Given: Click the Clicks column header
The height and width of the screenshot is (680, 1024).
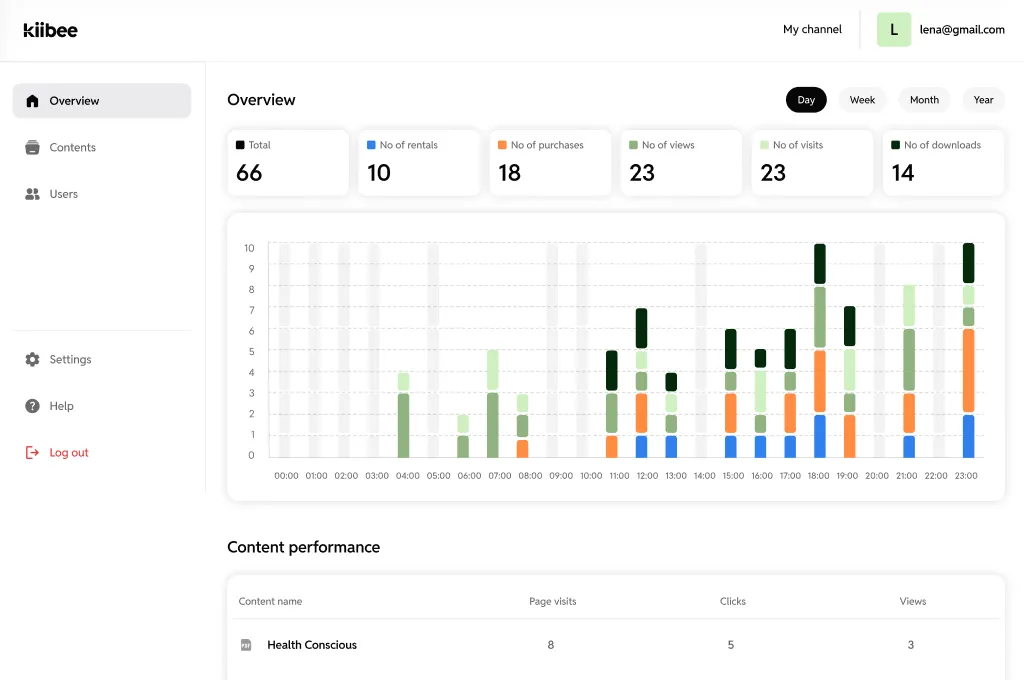Looking at the screenshot, I should tap(733, 601).
